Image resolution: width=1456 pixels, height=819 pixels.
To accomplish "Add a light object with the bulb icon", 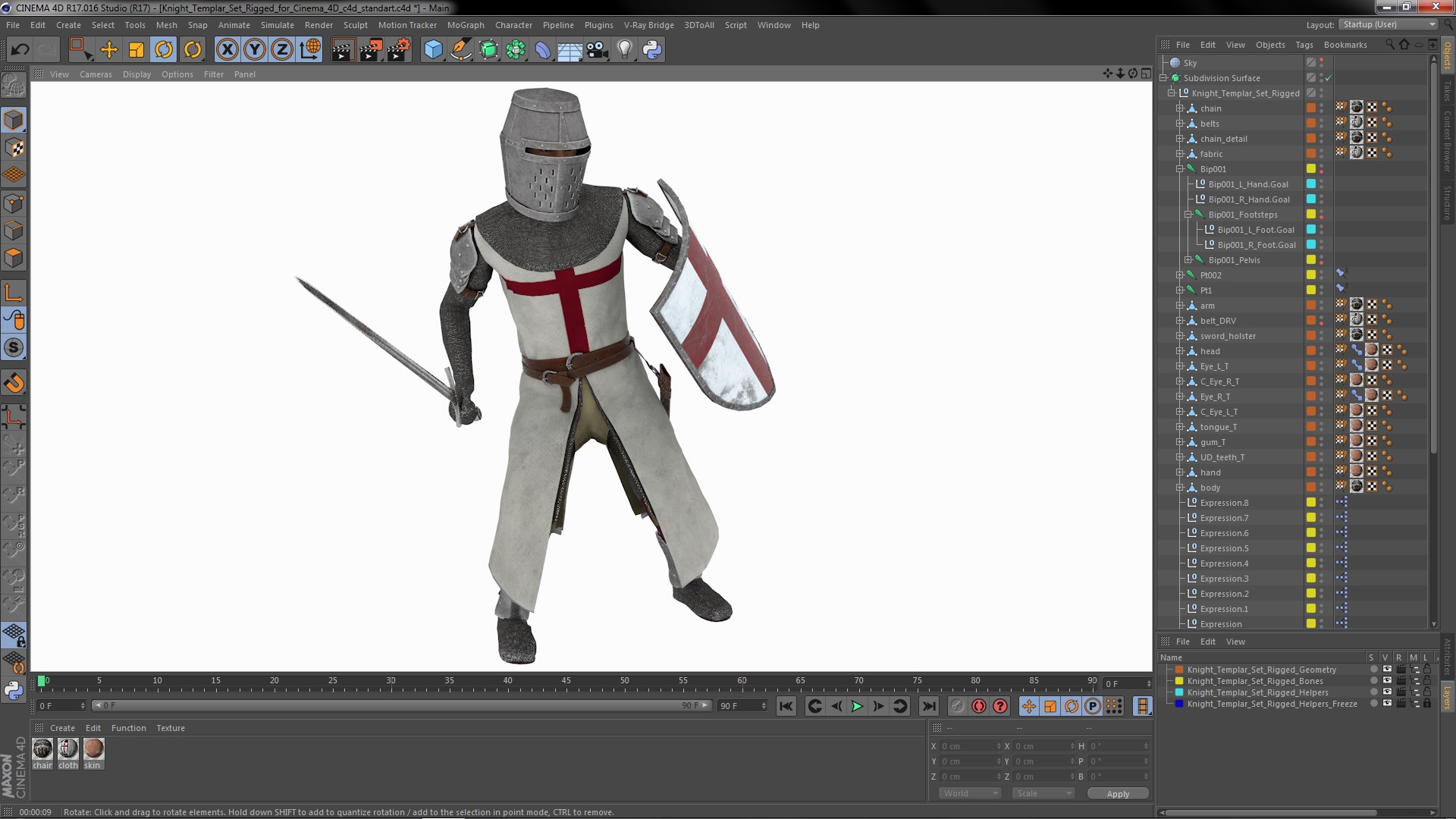I will pos(624,50).
